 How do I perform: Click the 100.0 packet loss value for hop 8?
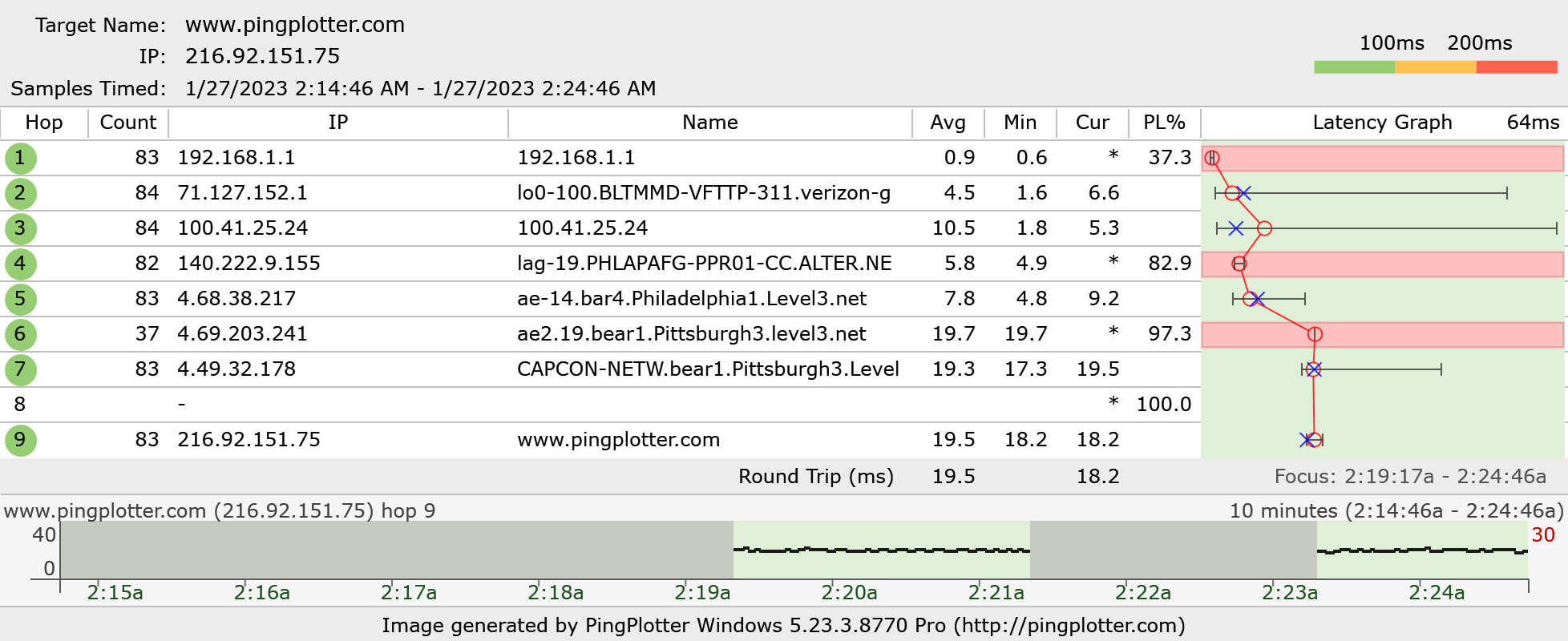tap(1164, 405)
